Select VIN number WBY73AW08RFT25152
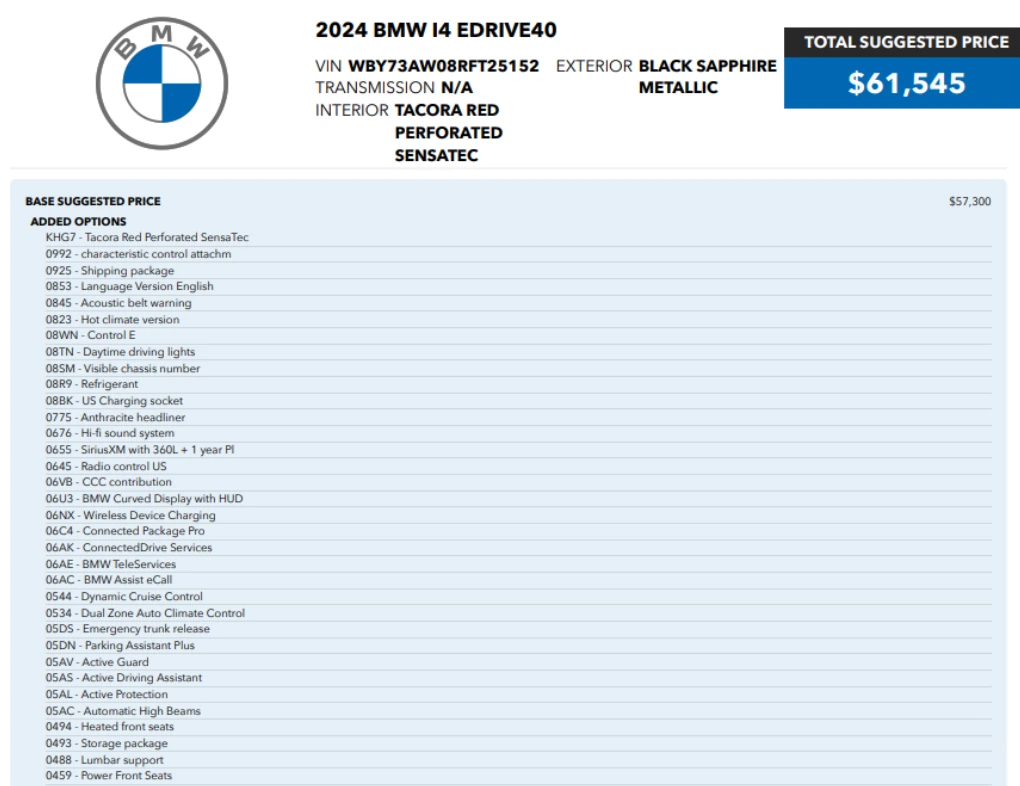The width and height of the screenshot is (1020, 786). 444,66
